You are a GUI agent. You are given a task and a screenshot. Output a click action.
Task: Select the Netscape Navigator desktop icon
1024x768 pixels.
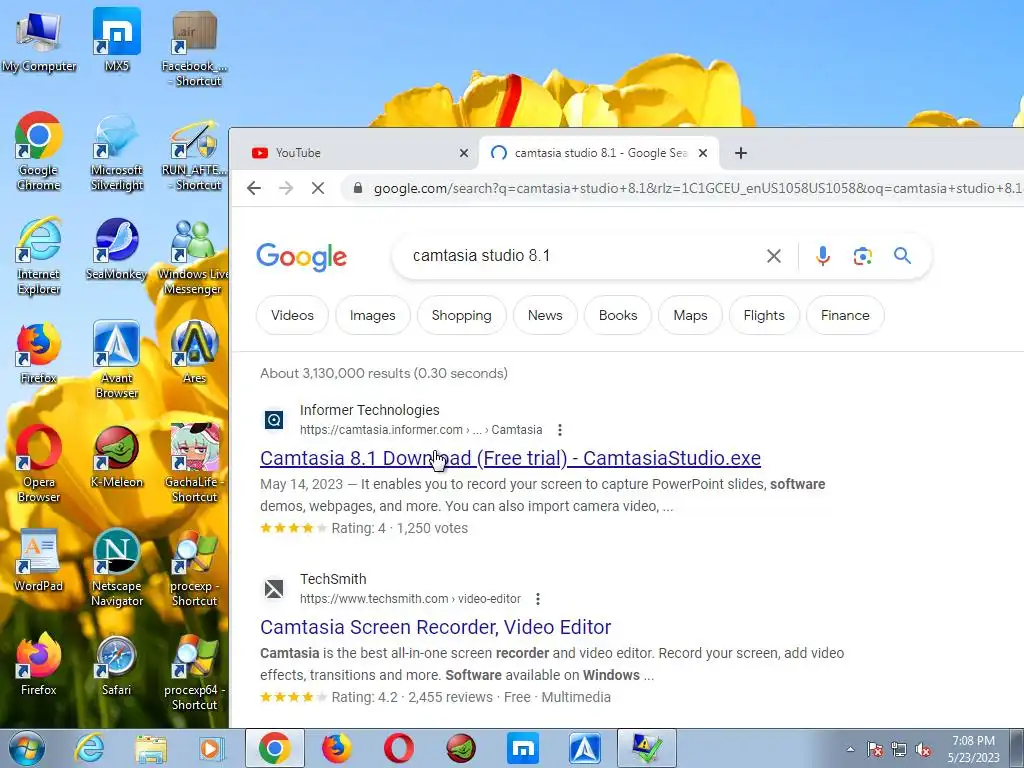(x=117, y=568)
